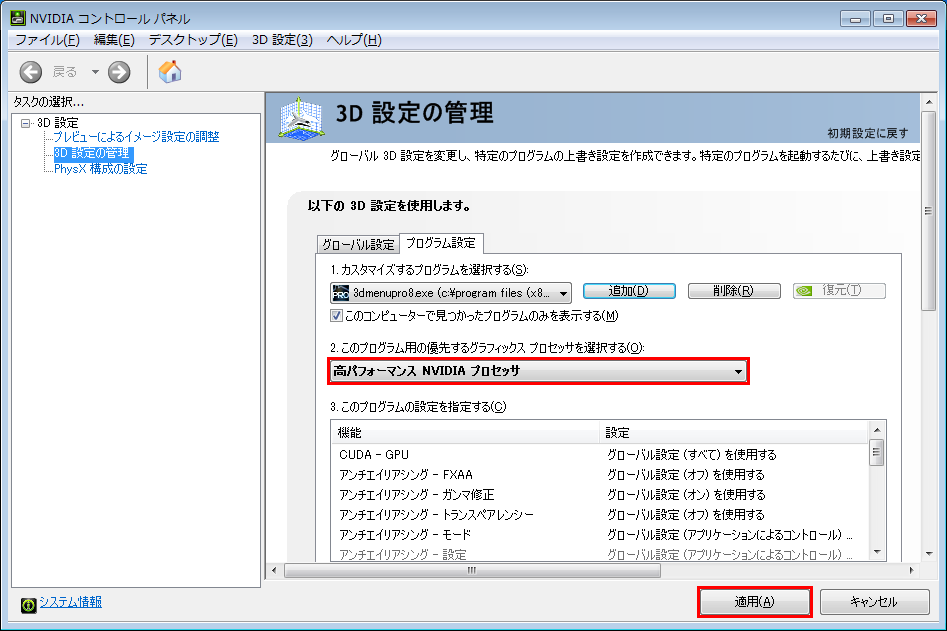Viewport: 947px width, 631px height.
Task: Open the デスクトップ(E) menu
Action: point(193,40)
